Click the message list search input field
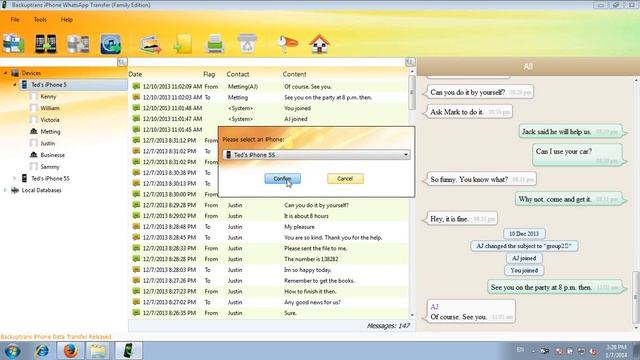640x360 pixels. [x=267, y=62]
